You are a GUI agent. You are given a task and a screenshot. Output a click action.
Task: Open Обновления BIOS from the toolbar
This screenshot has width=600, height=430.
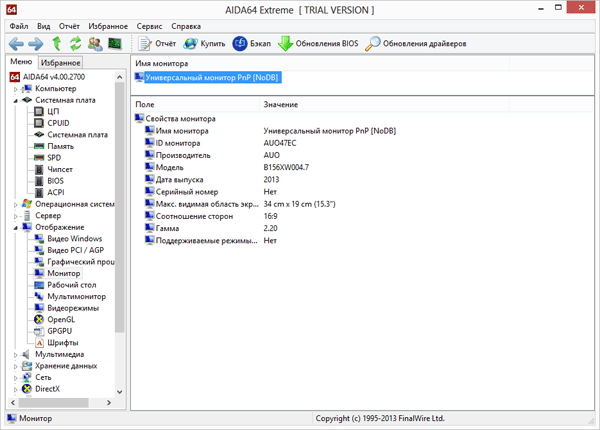[x=318, y=44]
